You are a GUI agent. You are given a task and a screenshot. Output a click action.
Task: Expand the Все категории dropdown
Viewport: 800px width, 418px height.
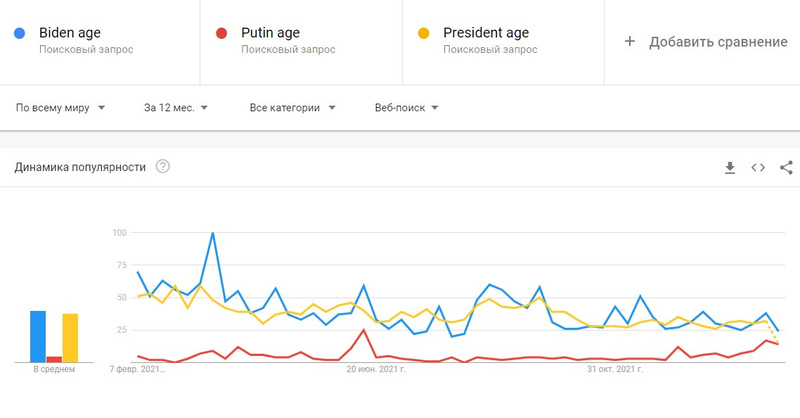click(x=292, y=108)
